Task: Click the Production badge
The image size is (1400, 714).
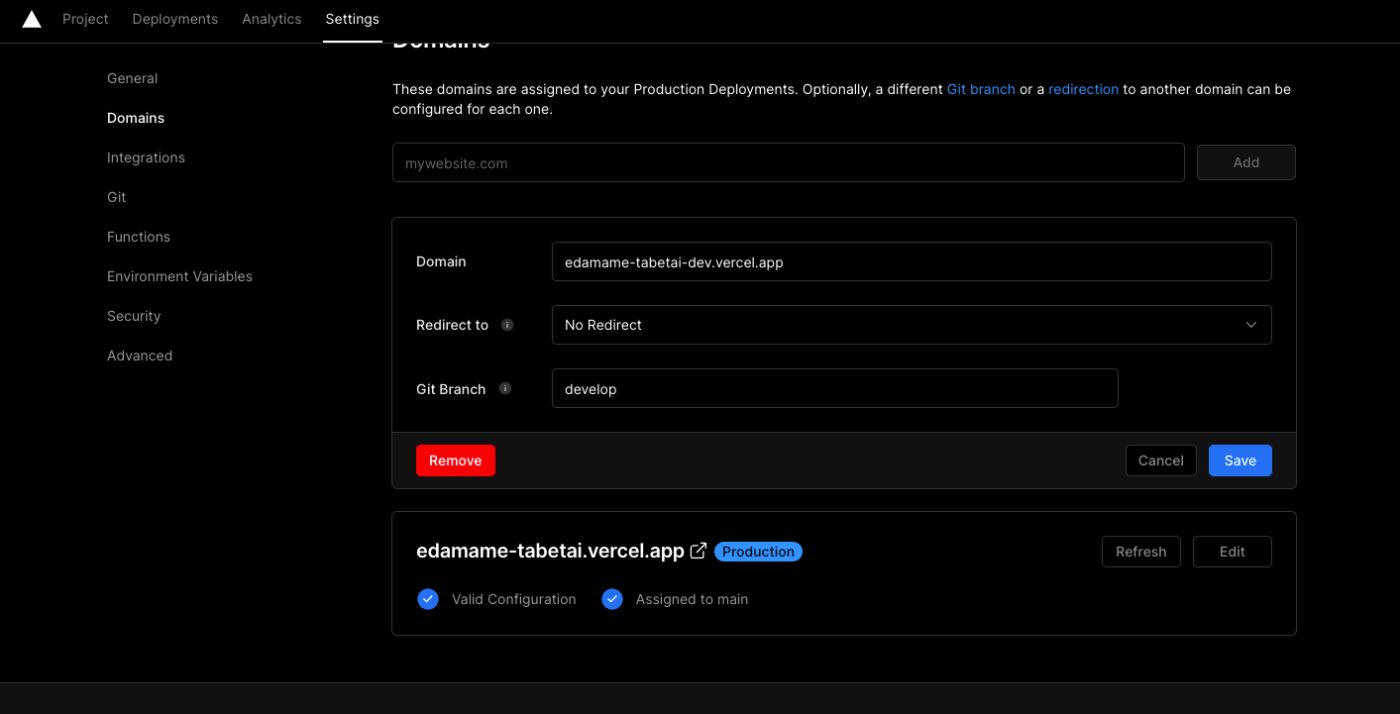Action: (x=758, y=551)
